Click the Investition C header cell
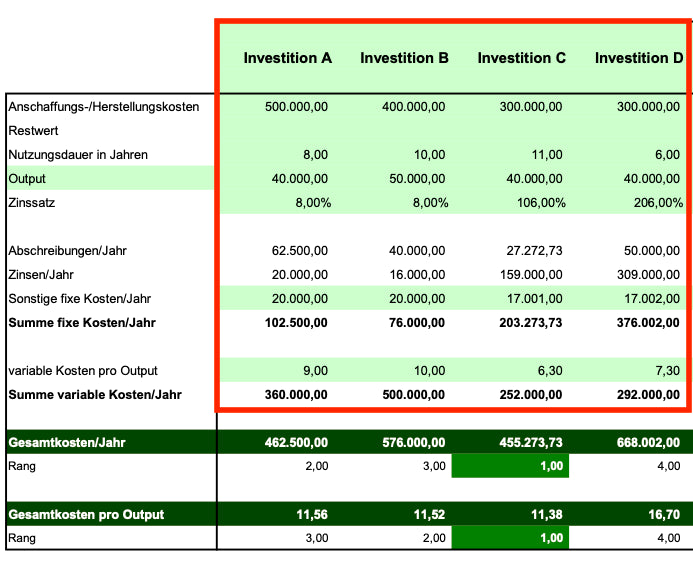Image resolution: width=693 pixels, height=561 pixels. tap(521, 58)
